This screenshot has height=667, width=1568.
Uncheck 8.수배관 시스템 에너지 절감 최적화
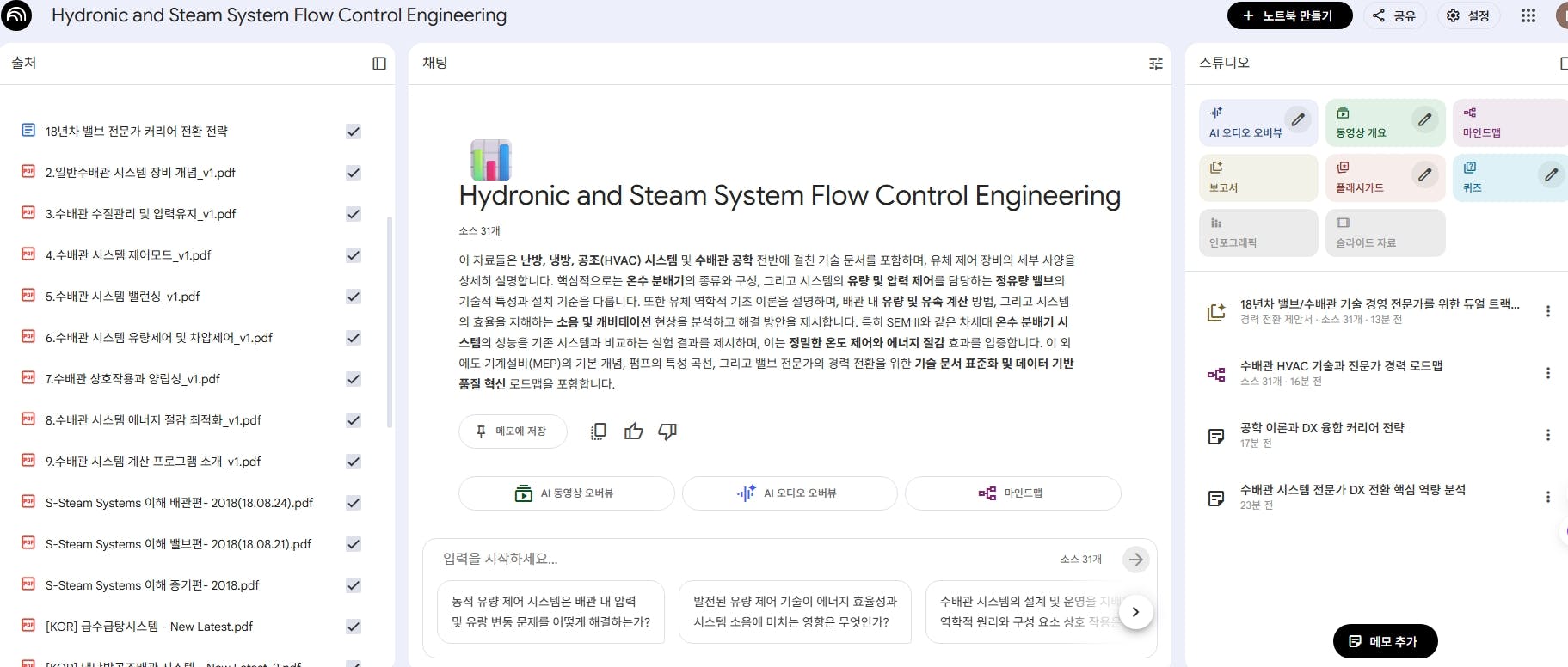click(354, 420)
